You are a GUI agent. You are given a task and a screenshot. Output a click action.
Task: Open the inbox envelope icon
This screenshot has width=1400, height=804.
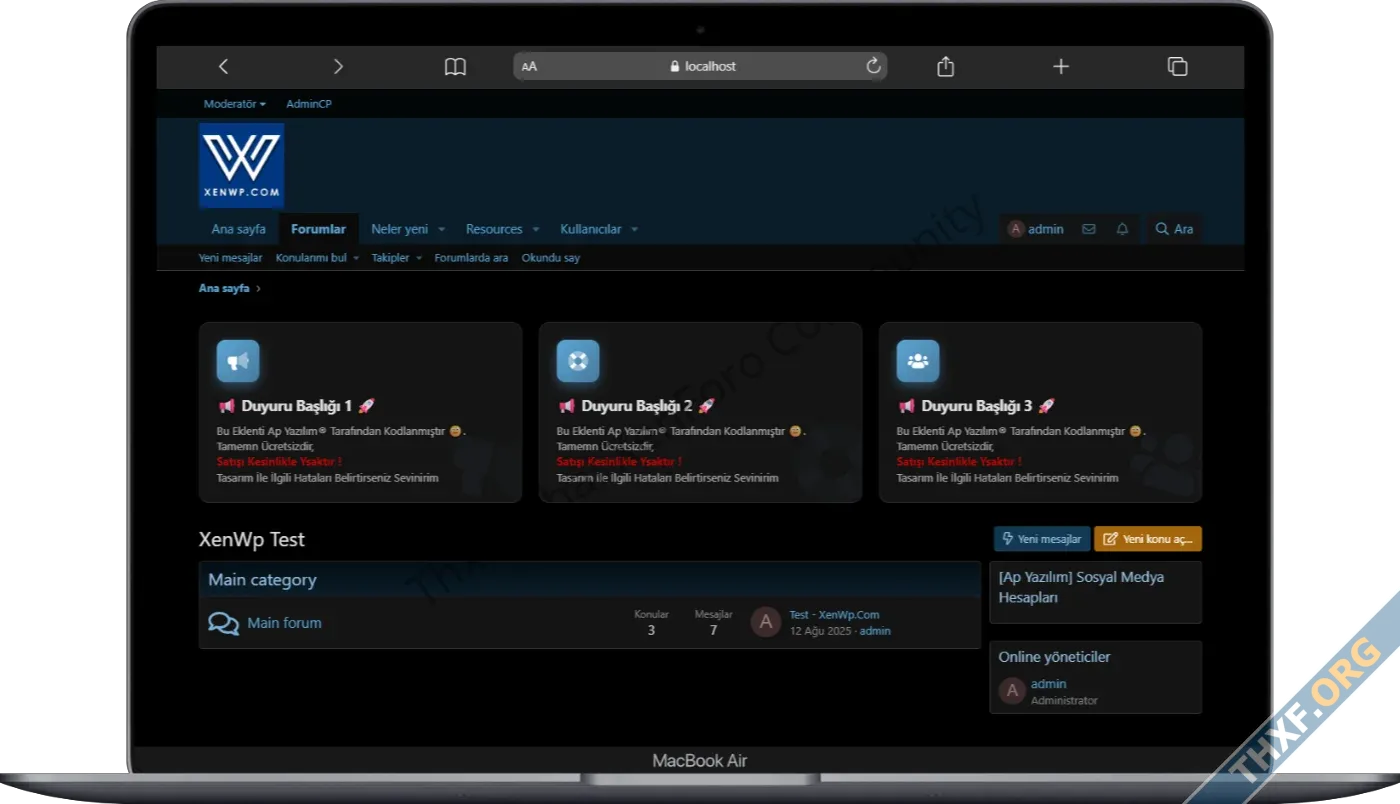(x=1088, y=229)
